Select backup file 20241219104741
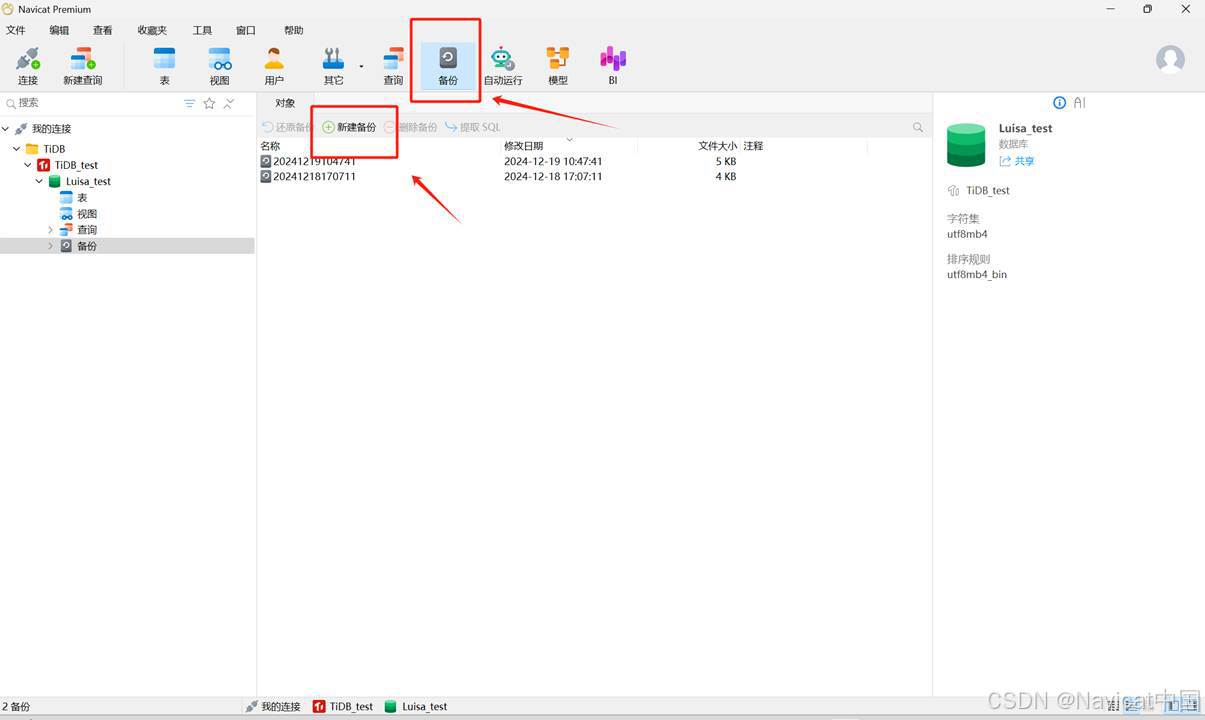Viewport: 1205px width, 720px height. 314,161
